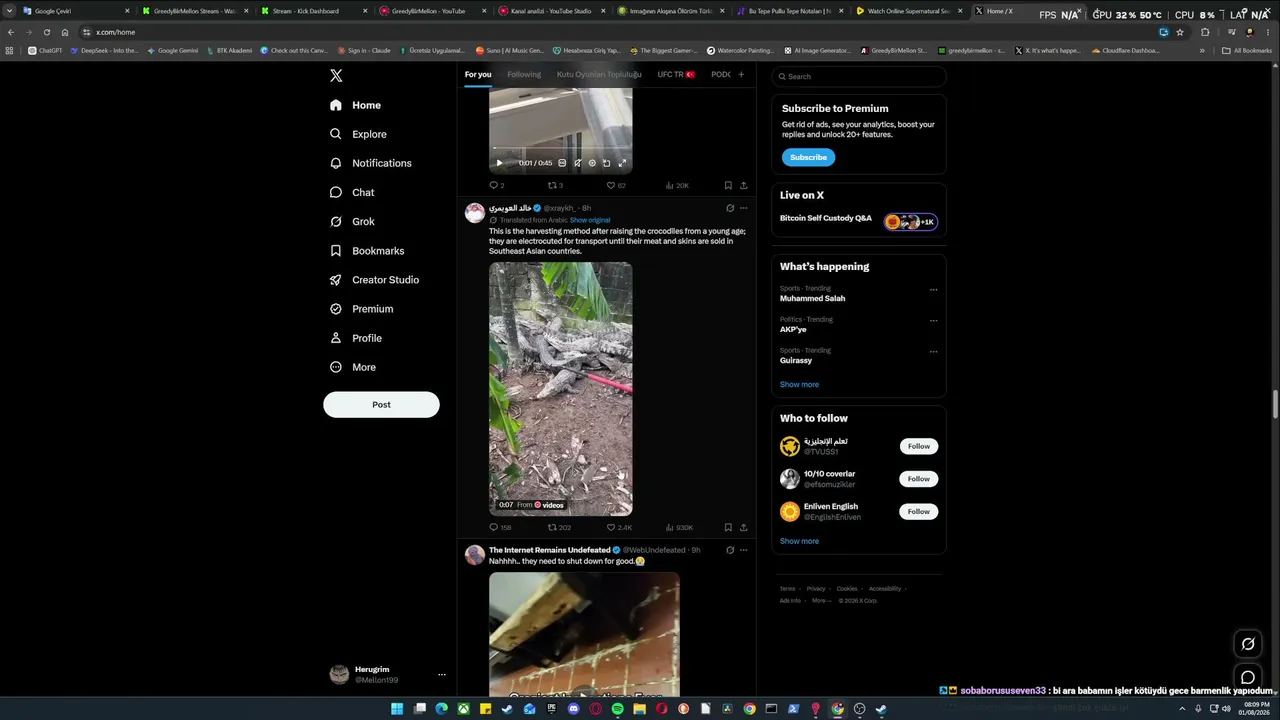Expand the footer More links menu

click(820, 600)
